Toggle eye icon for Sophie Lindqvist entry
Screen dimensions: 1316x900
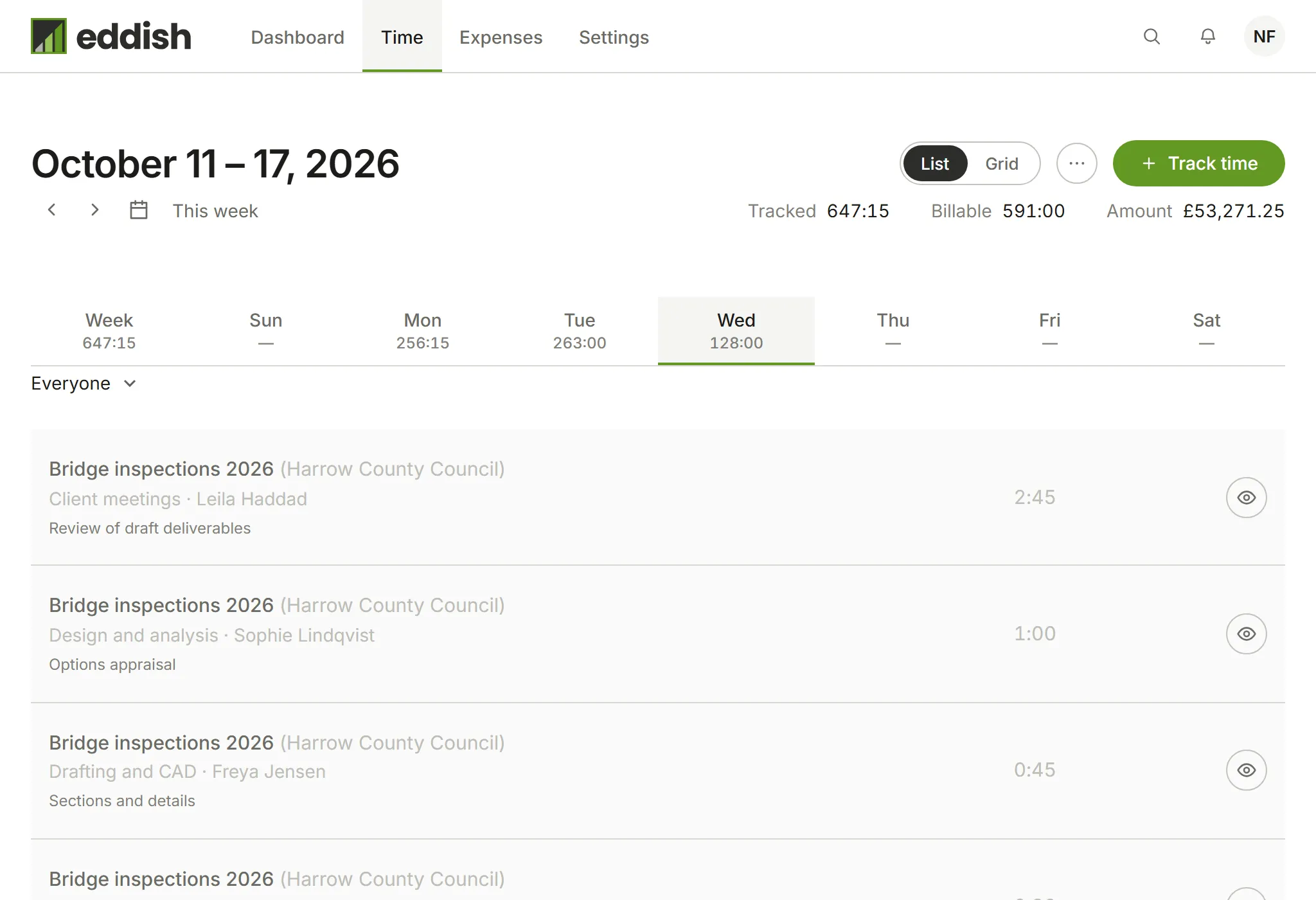(x=1246, y=634)
